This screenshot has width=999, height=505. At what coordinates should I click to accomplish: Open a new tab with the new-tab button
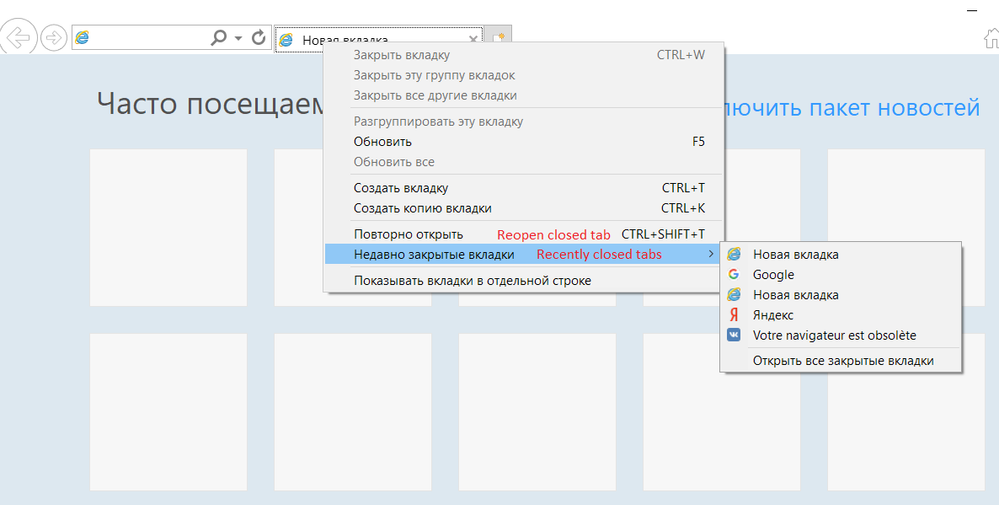pyautogui.click(x=498, y=38)
